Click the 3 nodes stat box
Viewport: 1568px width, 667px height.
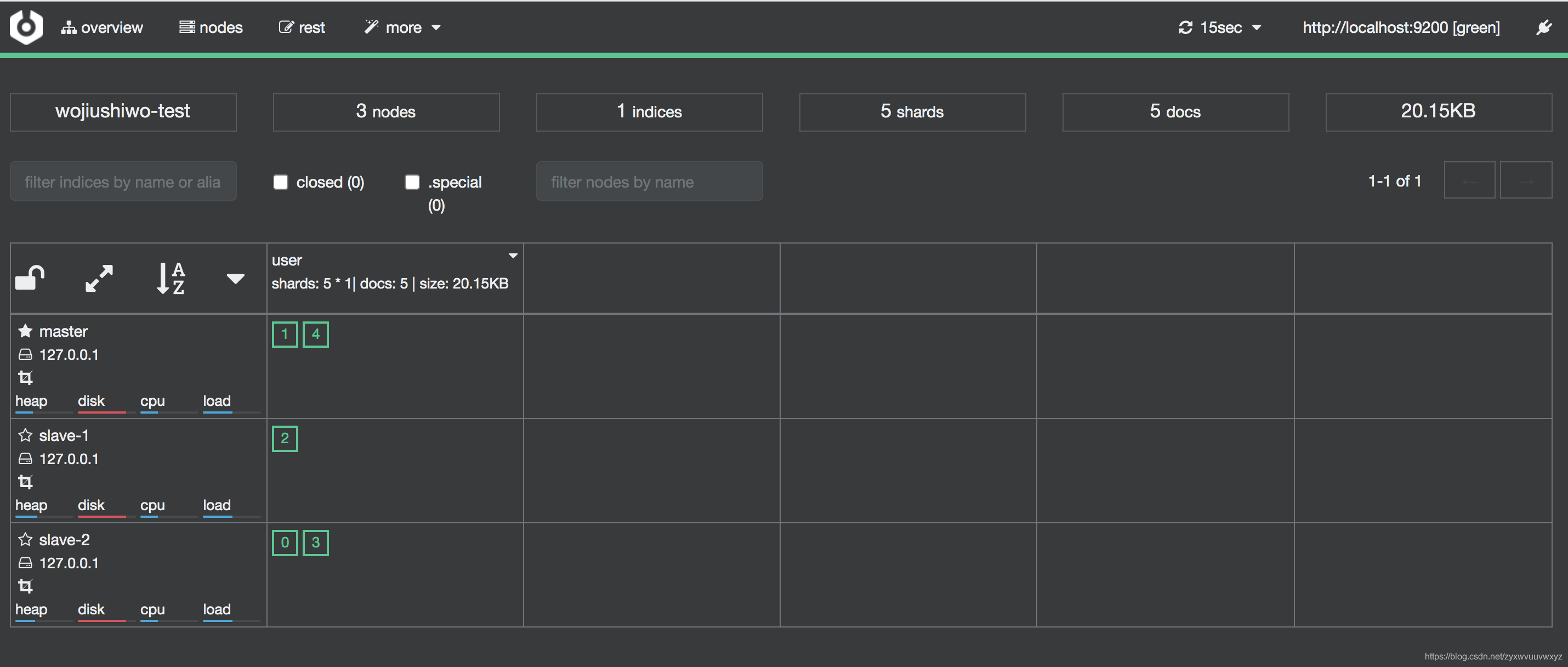[x=386, y=112]
